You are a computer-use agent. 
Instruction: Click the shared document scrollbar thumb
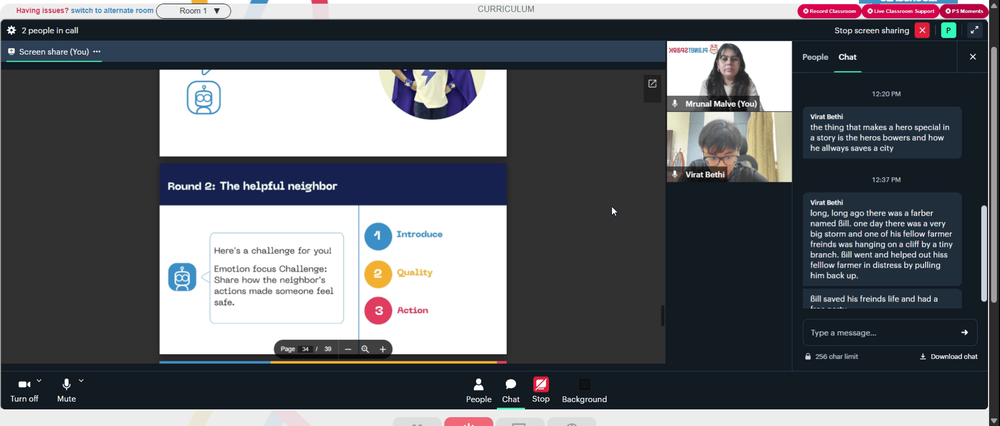(x=662, y=315)
